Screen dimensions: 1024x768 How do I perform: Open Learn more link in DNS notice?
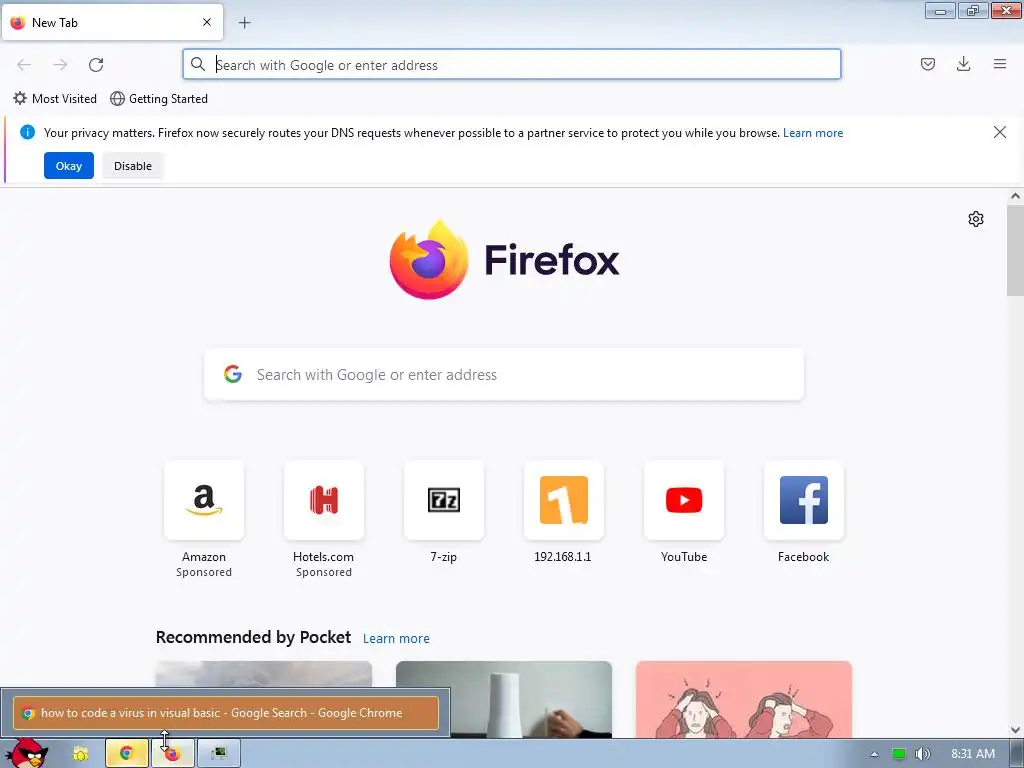click(813, 133)
